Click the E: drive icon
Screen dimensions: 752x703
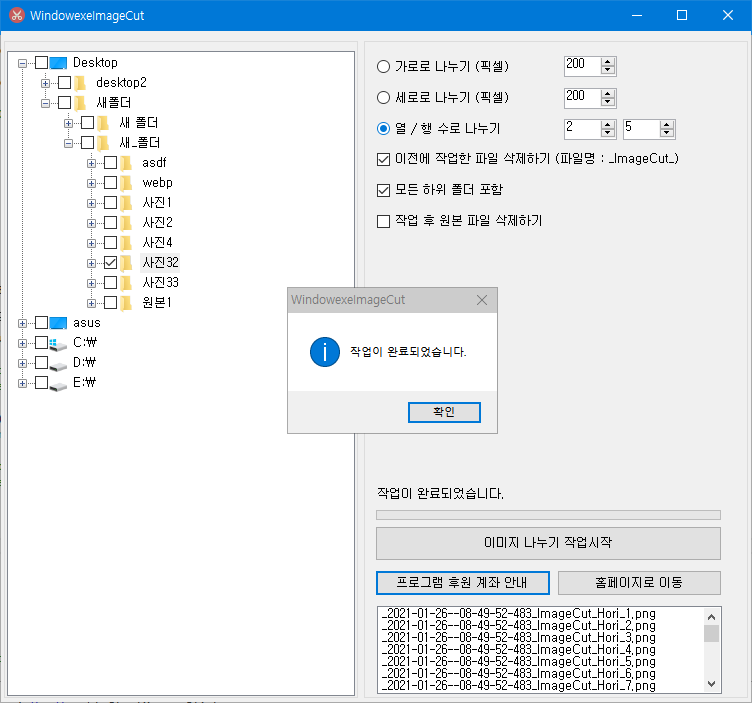pos(58,386)
